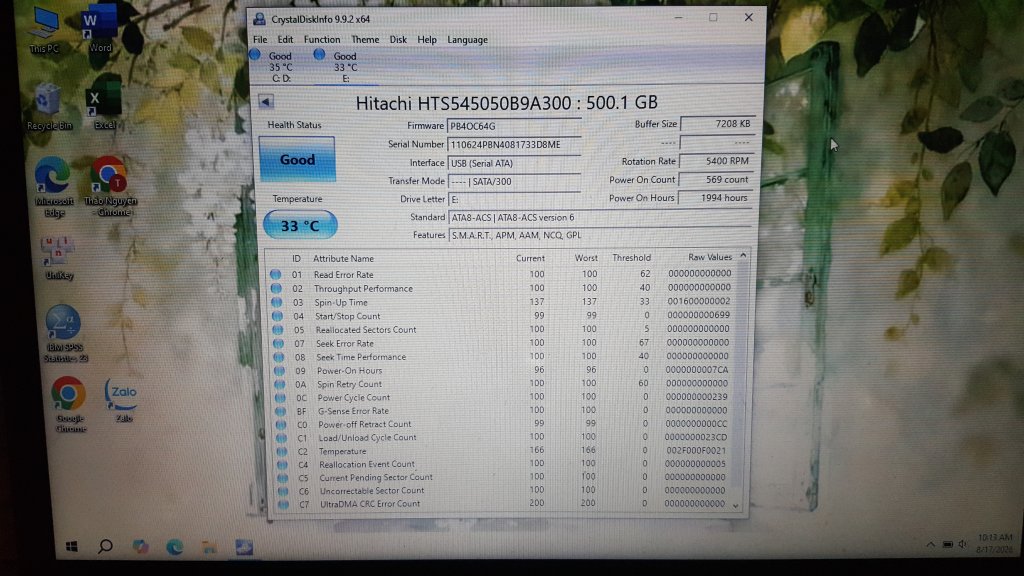Open Thao Nguyen Chrome desktop shortcut
1024x576 pixels.
point(110,186)
